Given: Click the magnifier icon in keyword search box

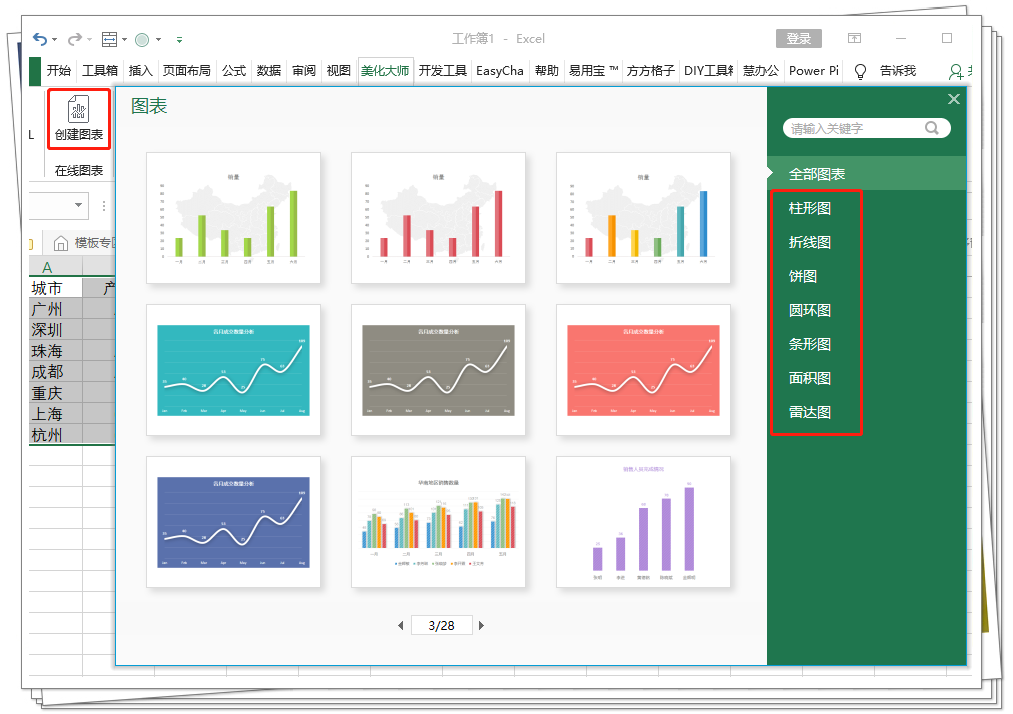Looking at the screenshot, I should coord(931,128).
